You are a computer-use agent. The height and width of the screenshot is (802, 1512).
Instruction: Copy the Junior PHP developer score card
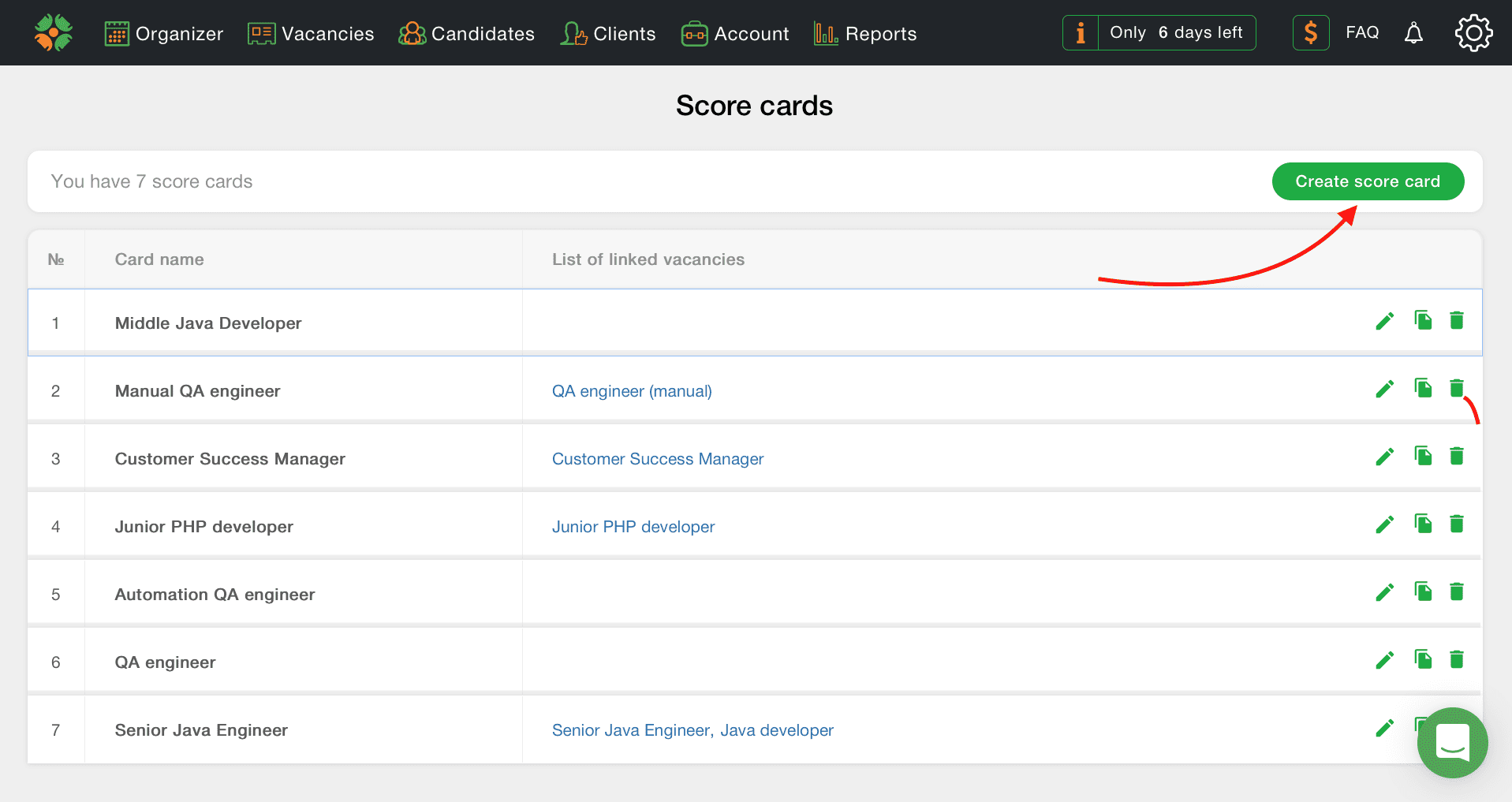pyautogui.click(x=1423, y=524)
